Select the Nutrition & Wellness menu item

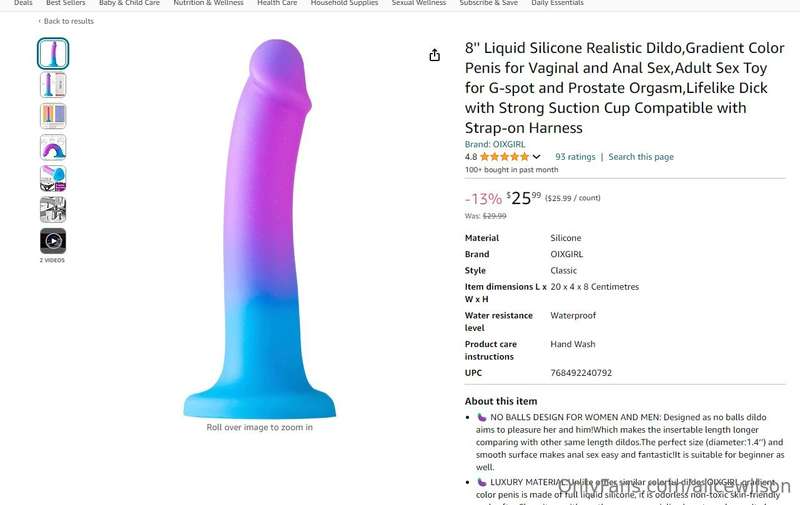click(x=208, y=3)
